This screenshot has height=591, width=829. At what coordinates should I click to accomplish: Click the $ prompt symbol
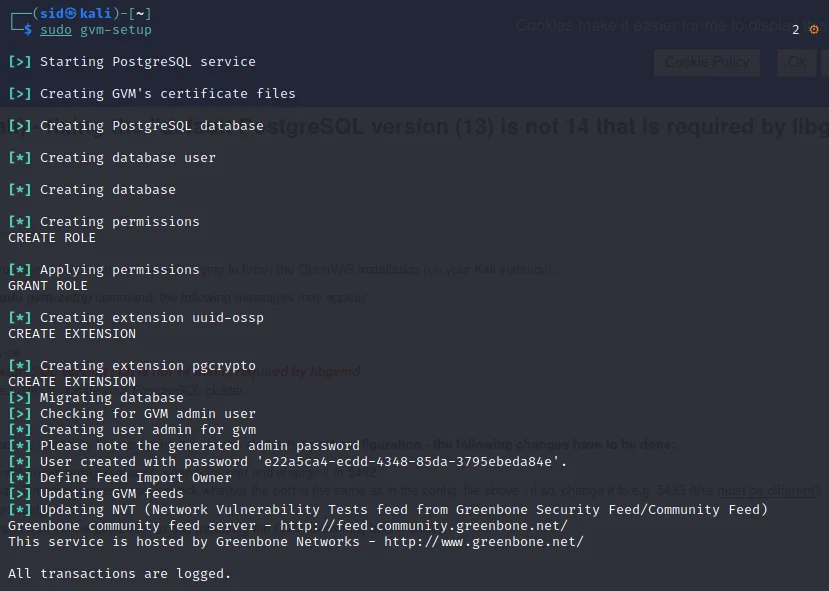[x=28, y=30]
